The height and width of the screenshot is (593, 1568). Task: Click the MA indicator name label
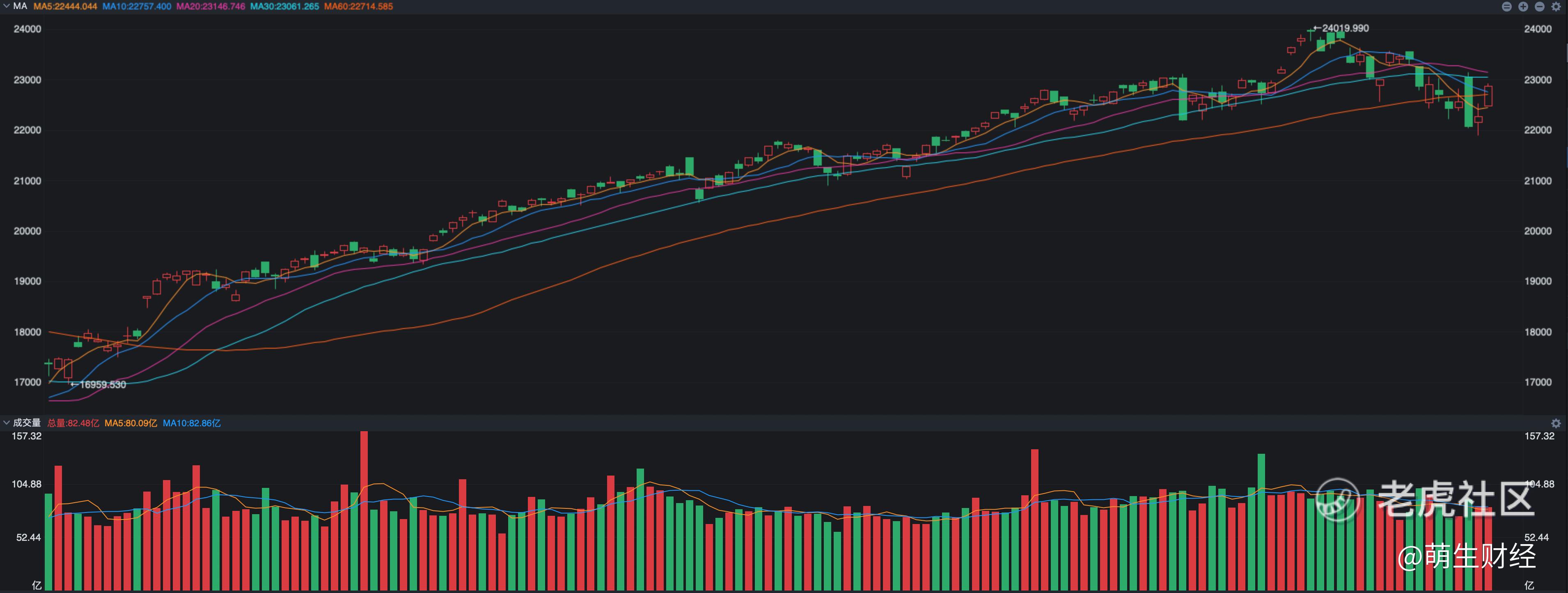click(x=20, y=6)
